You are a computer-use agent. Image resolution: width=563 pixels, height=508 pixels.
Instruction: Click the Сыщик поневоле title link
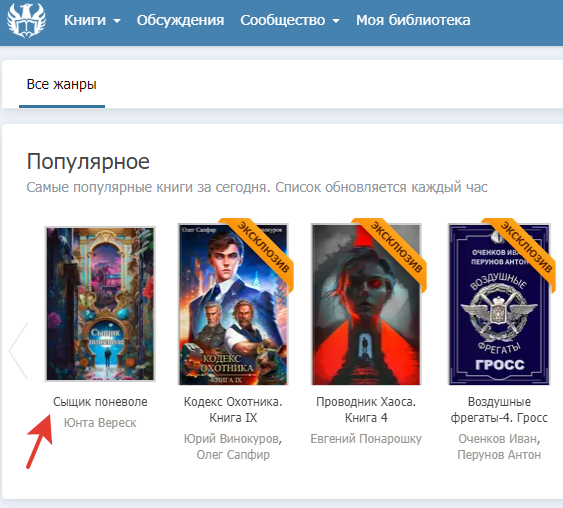click(x=100, y=402)
